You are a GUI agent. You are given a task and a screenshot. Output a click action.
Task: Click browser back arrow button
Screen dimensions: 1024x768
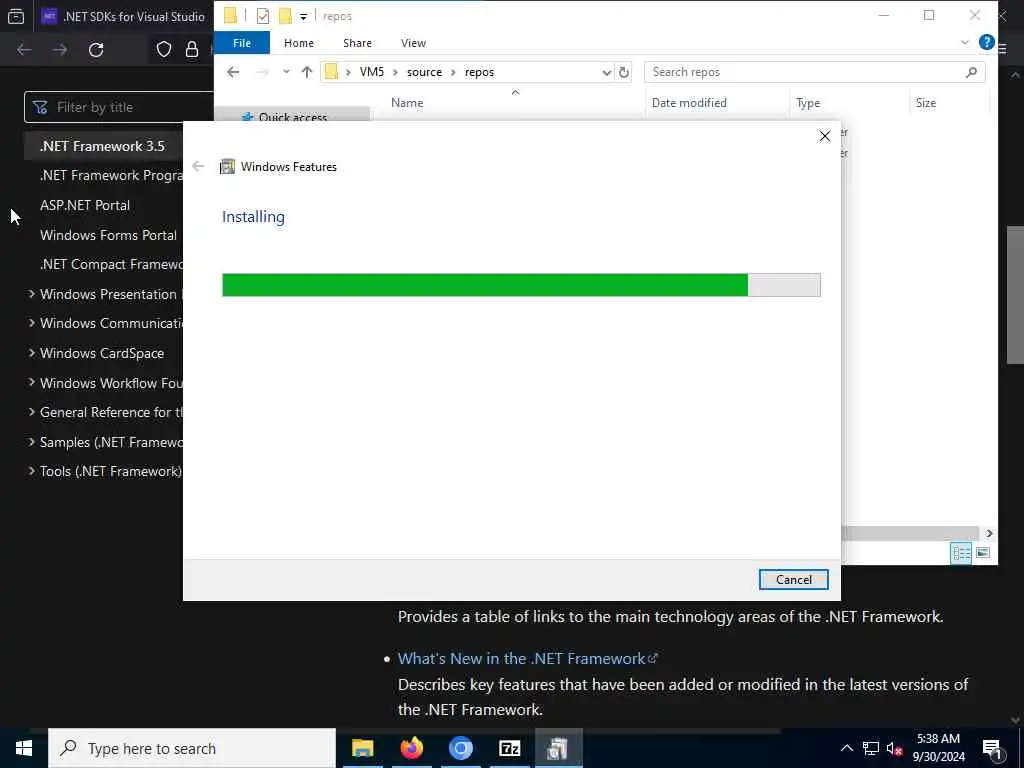(24, 50)
